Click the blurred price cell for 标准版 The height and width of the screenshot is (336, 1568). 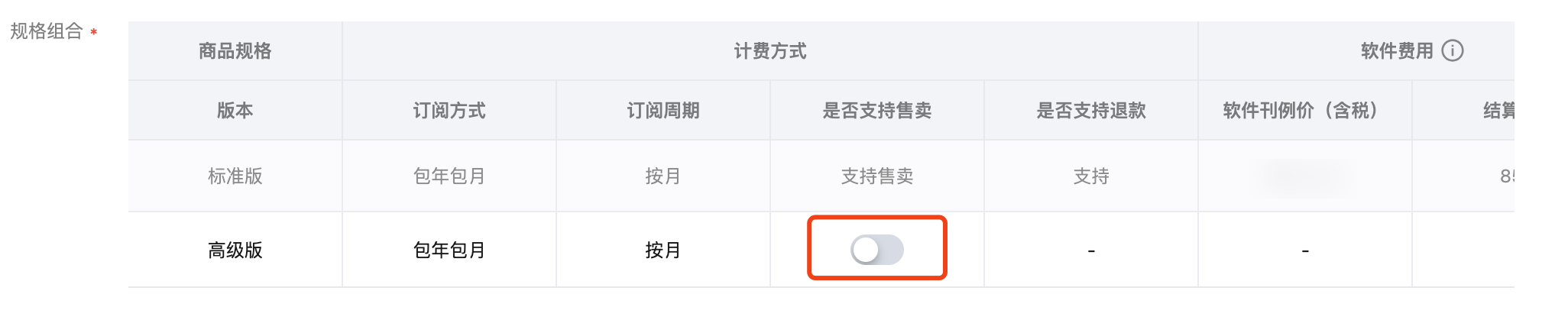click(1304, 178)
